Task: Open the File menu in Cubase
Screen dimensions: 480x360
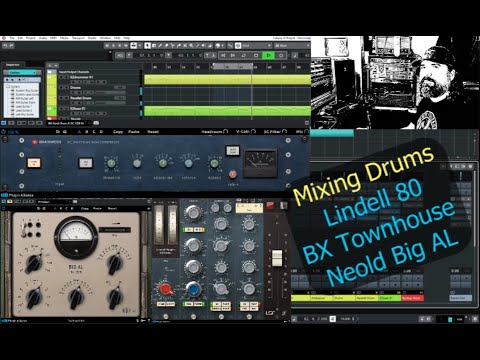Action: pyautogui.click(x=12, y=38)
